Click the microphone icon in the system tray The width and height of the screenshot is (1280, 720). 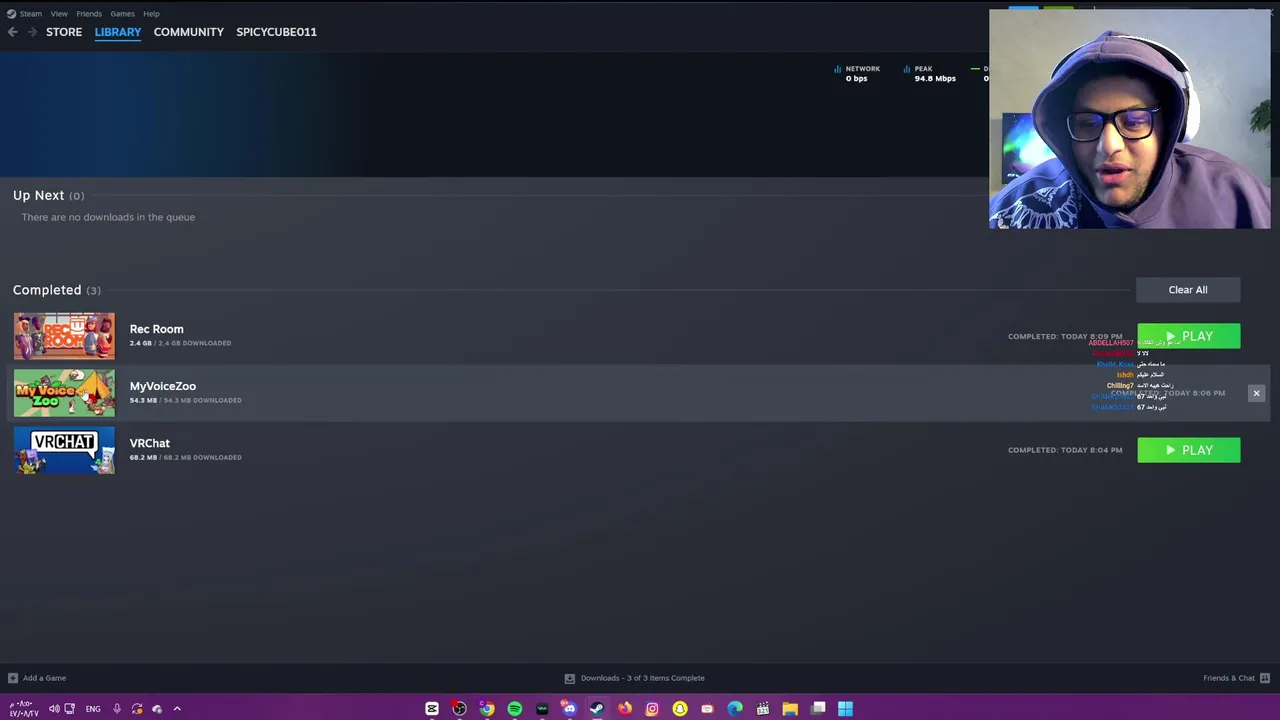[x=117, y=709]
